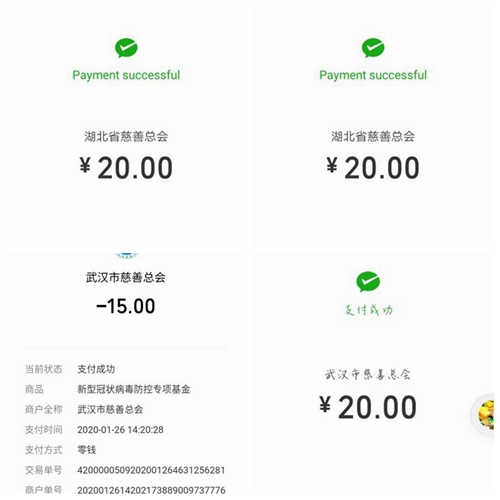This screenshot has height=500, width=500.
Task: Click the -15.00 transaction amount
Action: coord(126,306)
